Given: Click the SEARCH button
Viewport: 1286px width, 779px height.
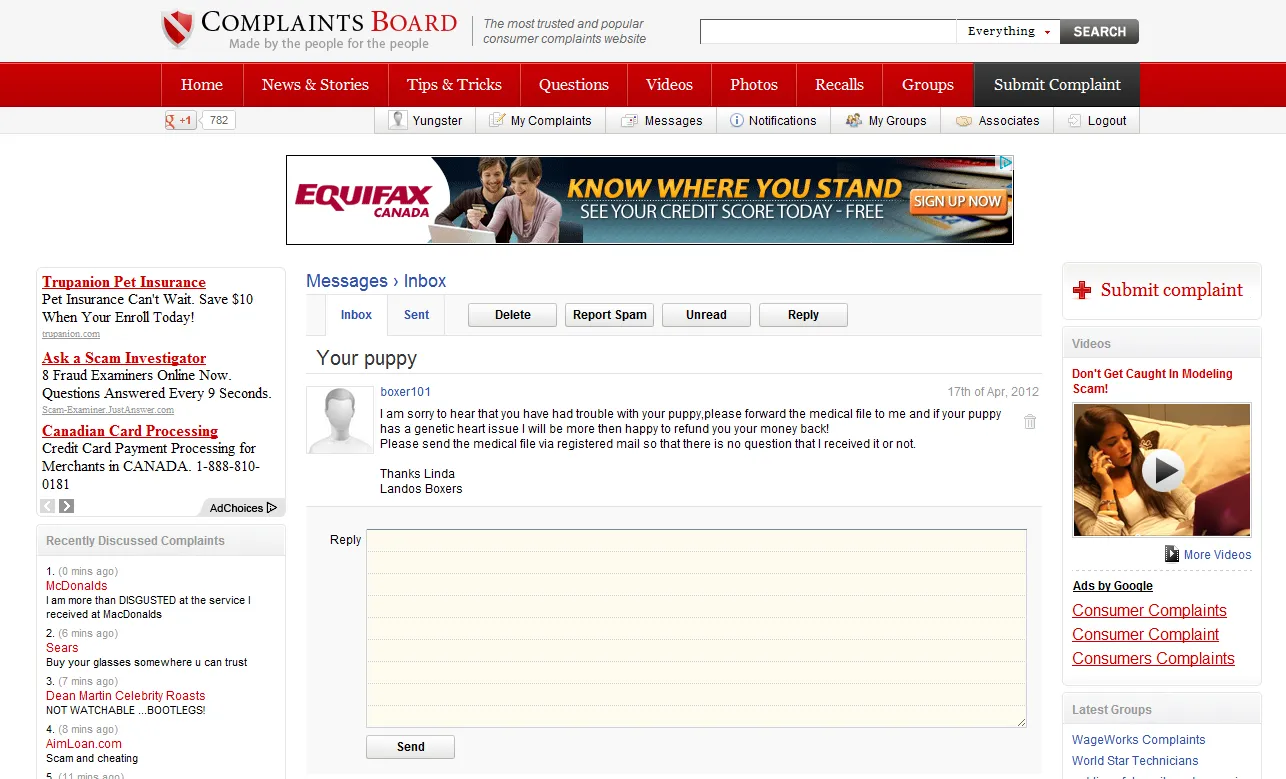Looking at the screenshot, I should (x=1099, y=32).
